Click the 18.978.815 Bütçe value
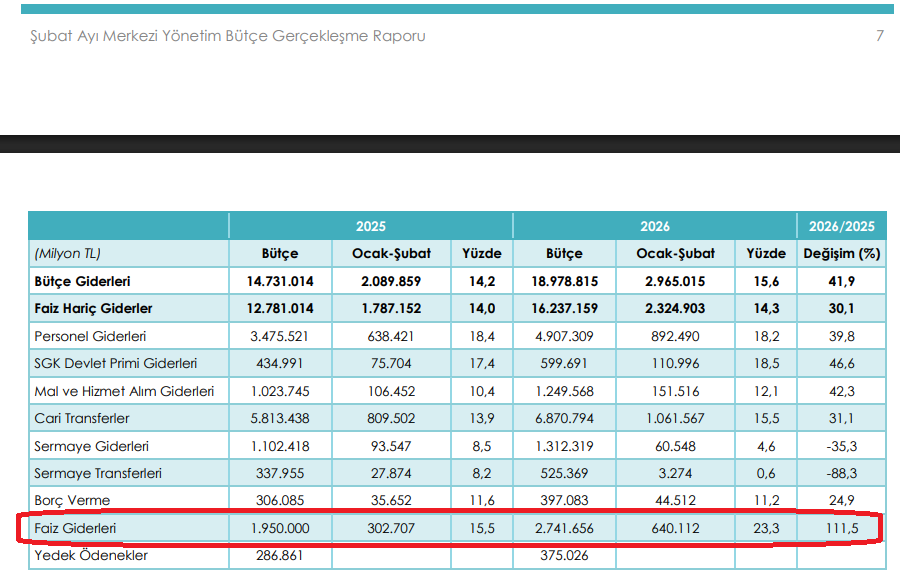 point(563,280)
